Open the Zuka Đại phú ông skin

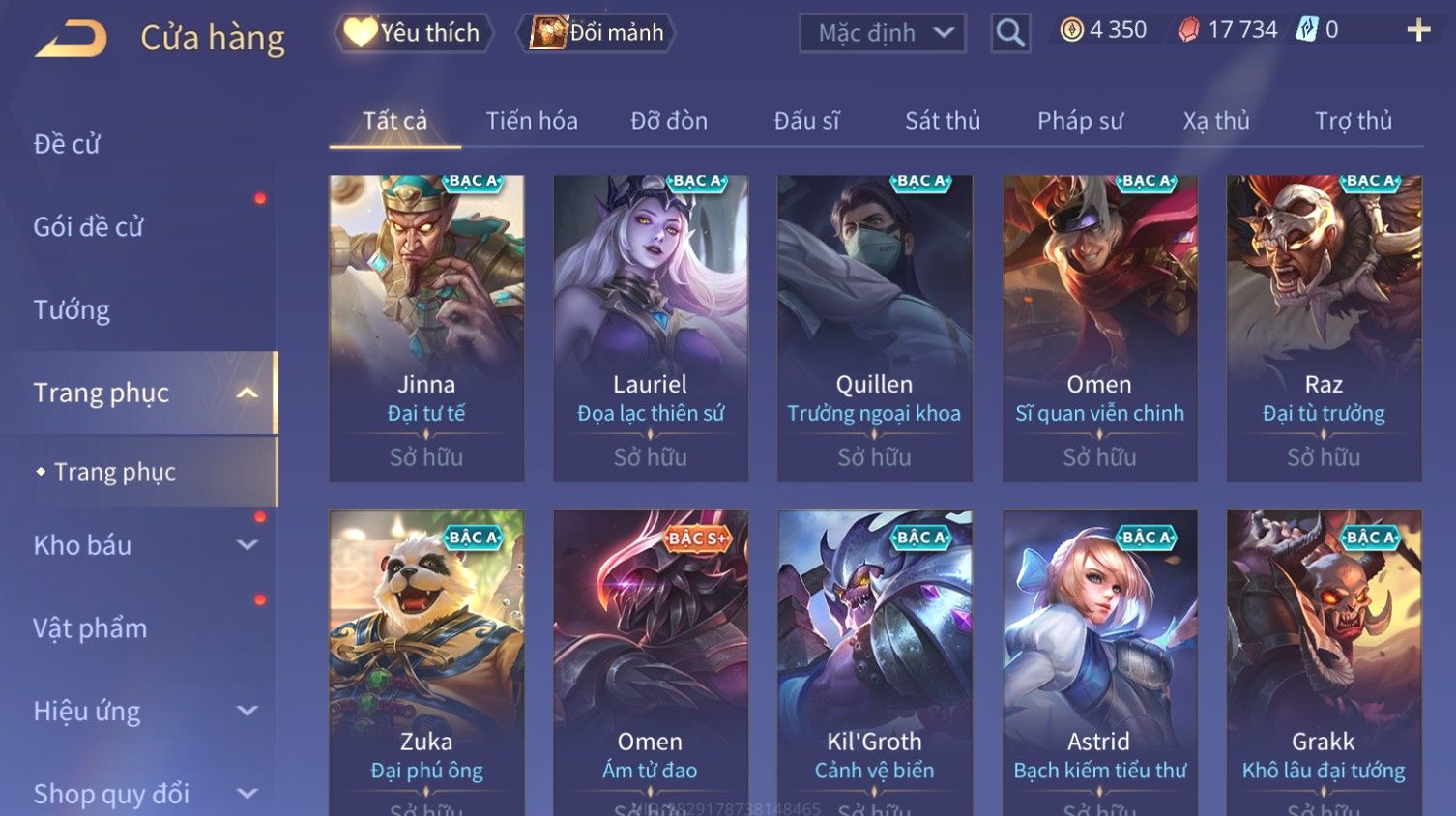pyautogui.click(x=426, y=663)
